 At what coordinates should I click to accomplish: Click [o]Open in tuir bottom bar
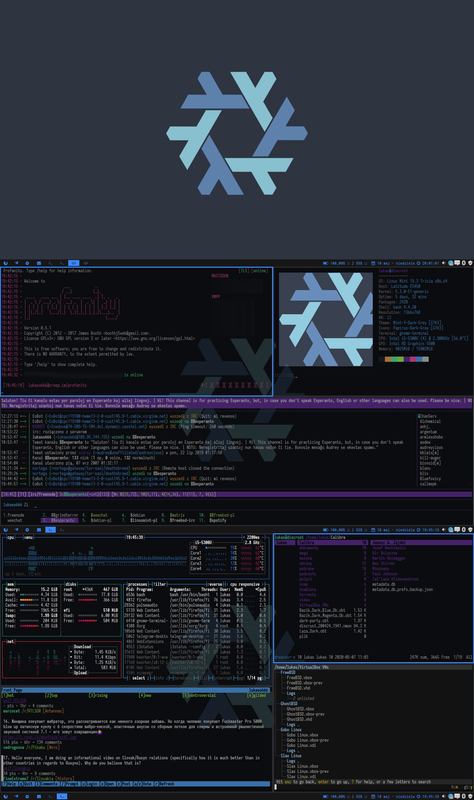pyautogui.click(x=109, y=784)
